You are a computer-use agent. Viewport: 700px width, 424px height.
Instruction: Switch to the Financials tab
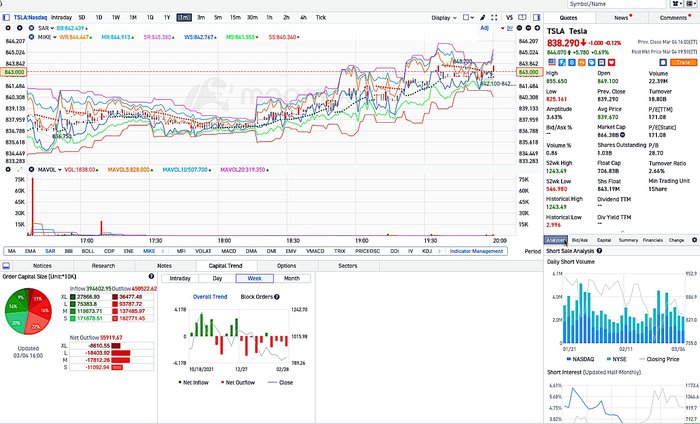[653, 240]
